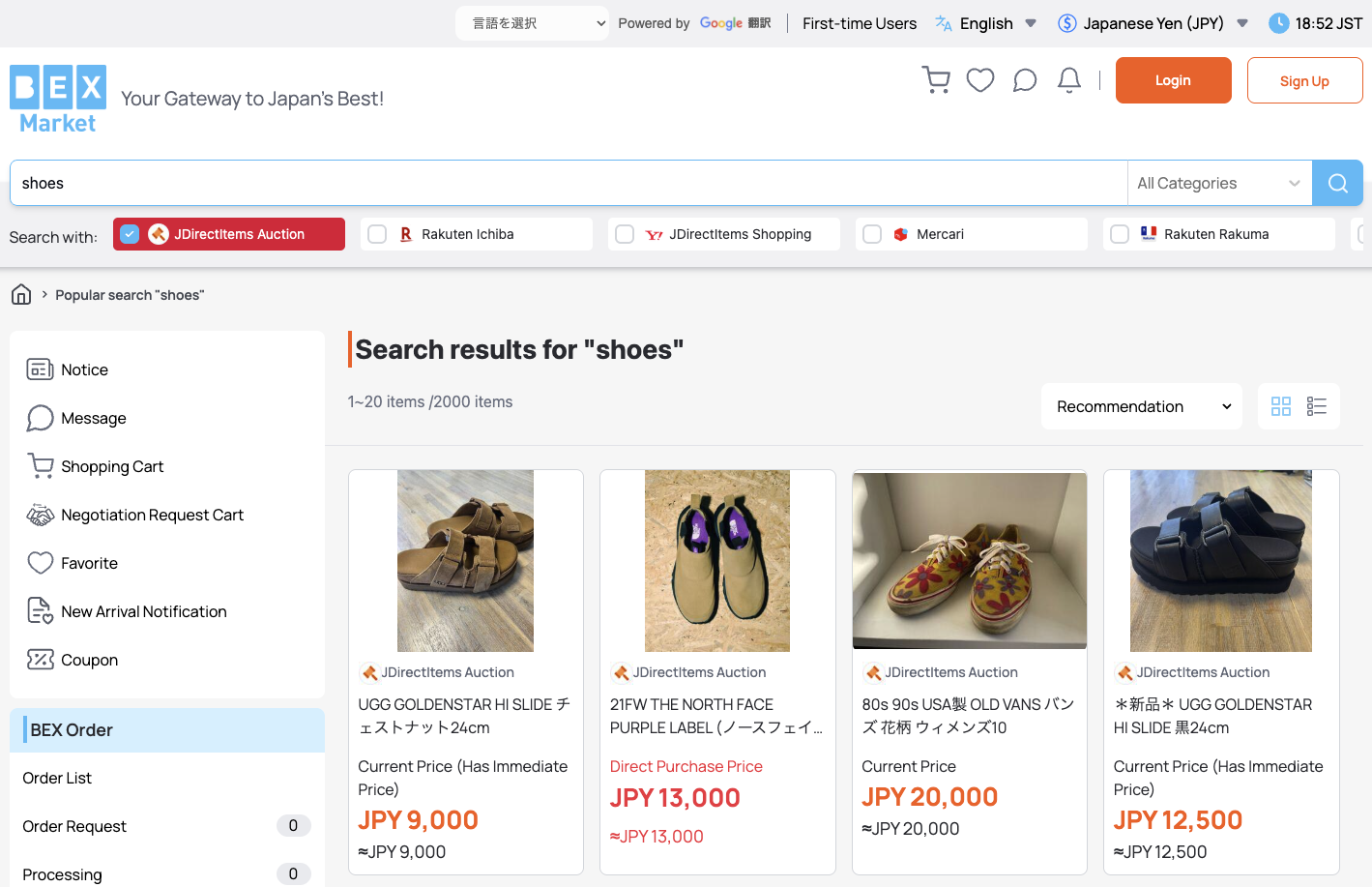Screen dimensions: 1372x887
Task: Uncheck the JDirectItems Auction checkbox
Action: tap(130, 234)
